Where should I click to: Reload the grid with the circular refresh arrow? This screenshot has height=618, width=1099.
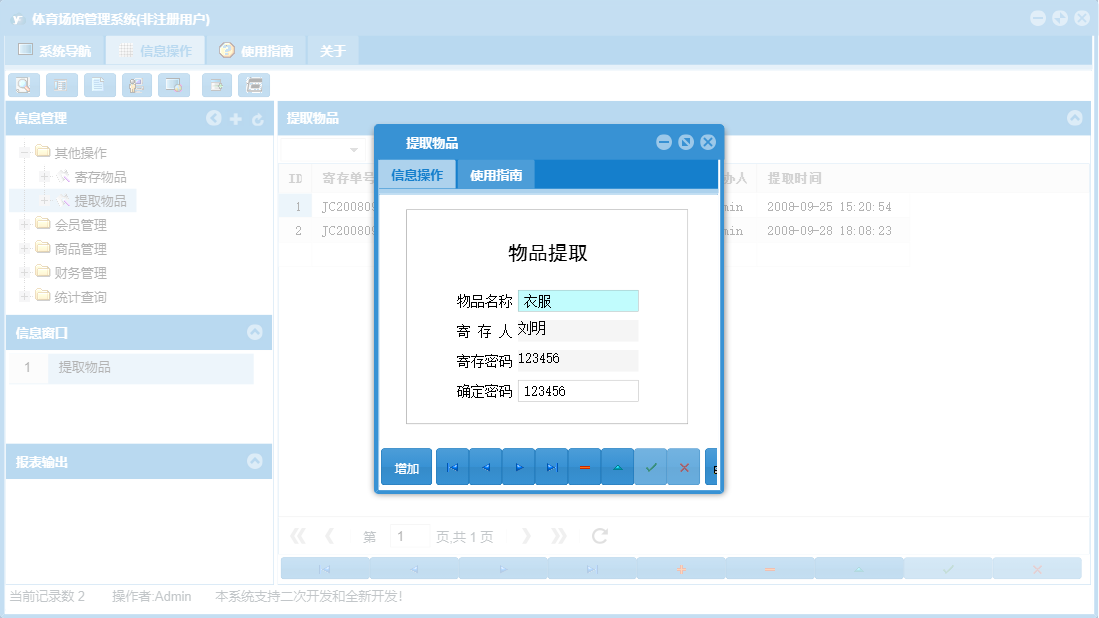pyautogui.click(x=599, y=536)
